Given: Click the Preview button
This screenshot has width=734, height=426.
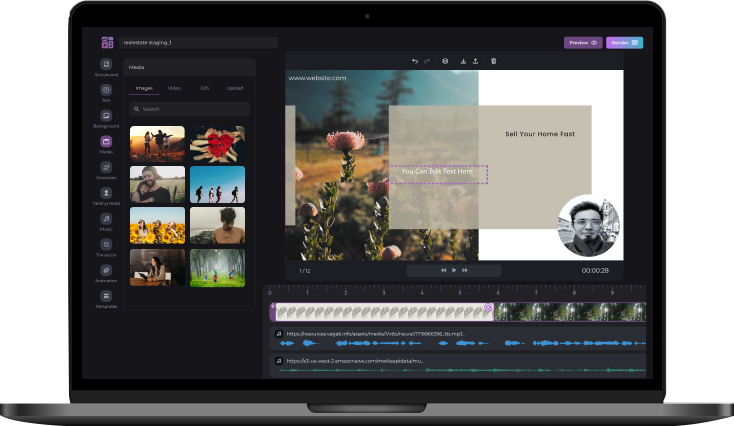Looking at the screenshot, I should (x=583, y=43).
